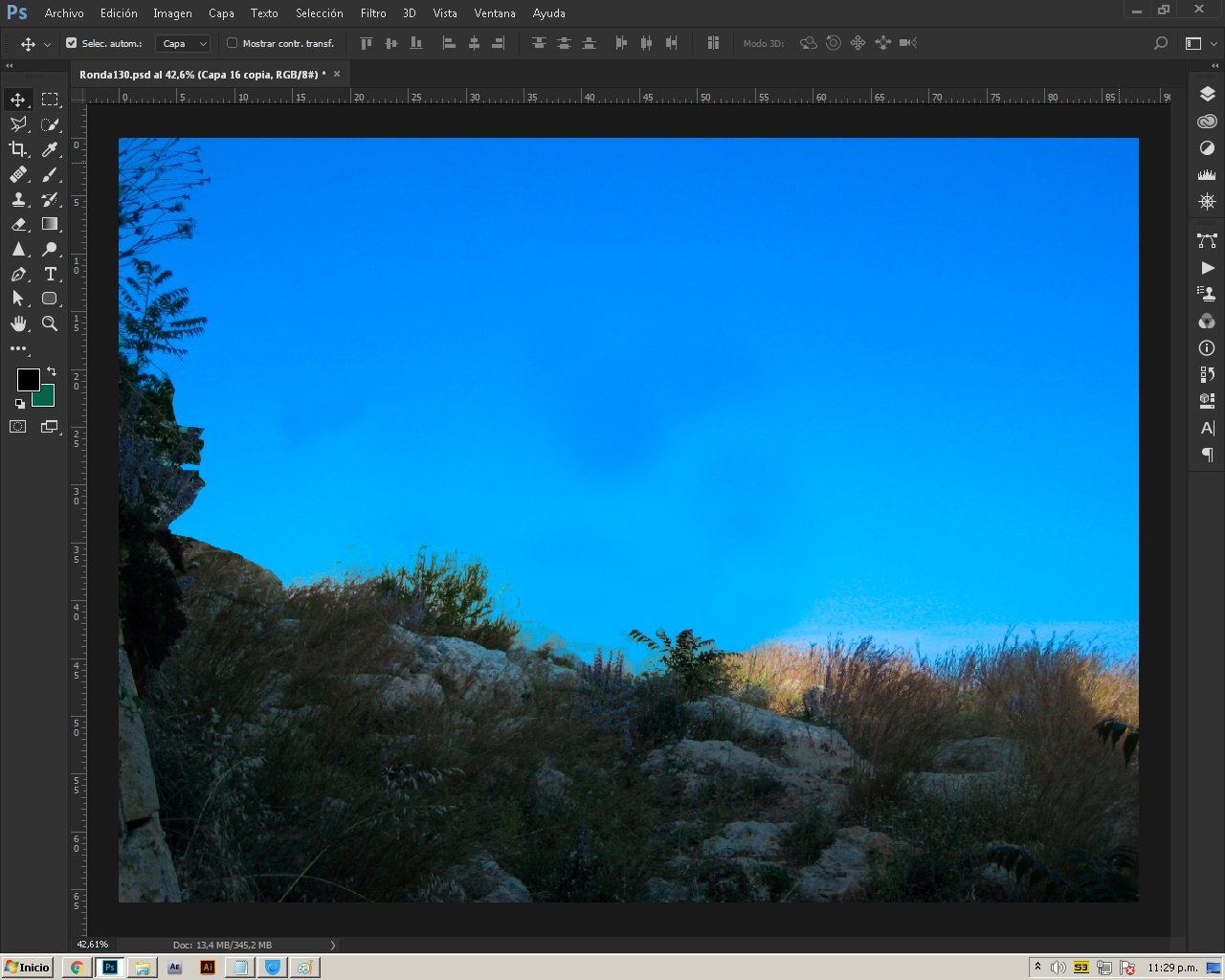
Task: Click the Auto-Align Layers icon
Action: pos(713,43)
